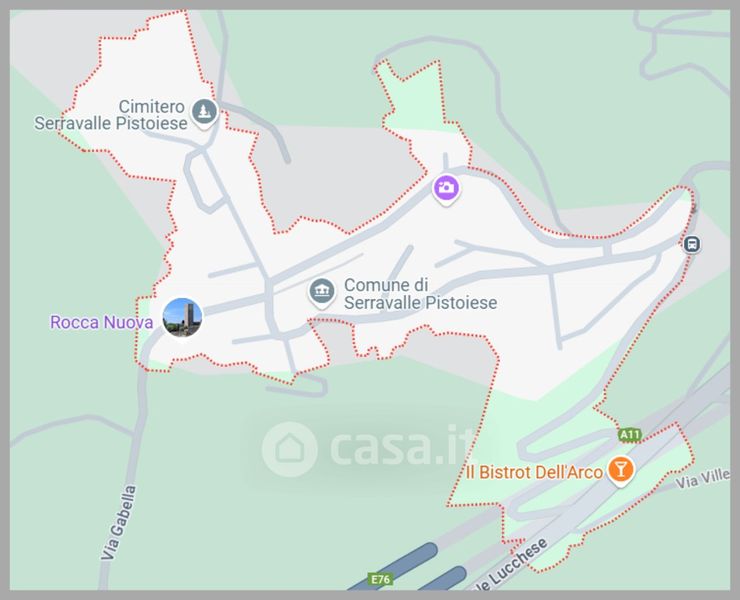Image resolution: width=740 pixels, height=600 pixels.
Task: Select the purple camera photo-spot pin
Action: (x=446, y=188)
